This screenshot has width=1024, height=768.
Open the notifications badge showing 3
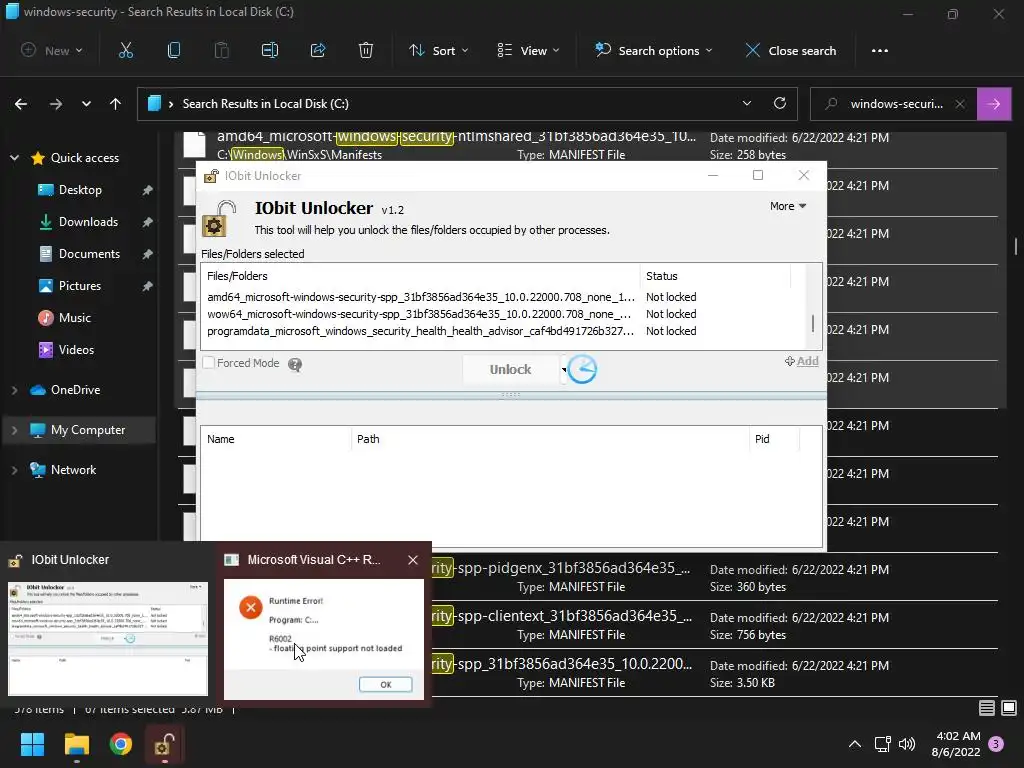[x=996, y=744]
